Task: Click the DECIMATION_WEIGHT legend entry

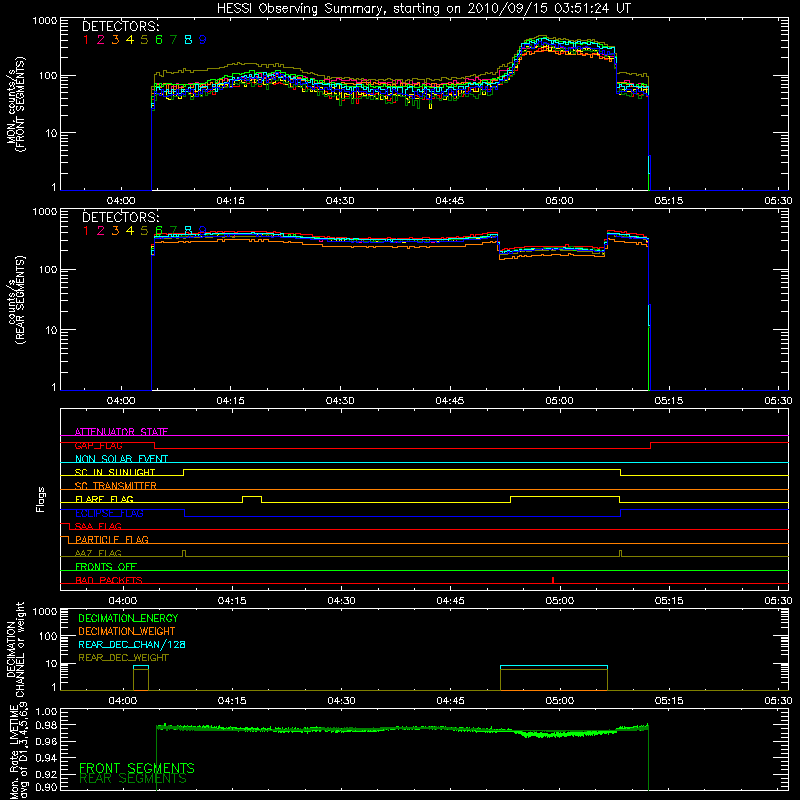Action: click(x=127, y=631)
